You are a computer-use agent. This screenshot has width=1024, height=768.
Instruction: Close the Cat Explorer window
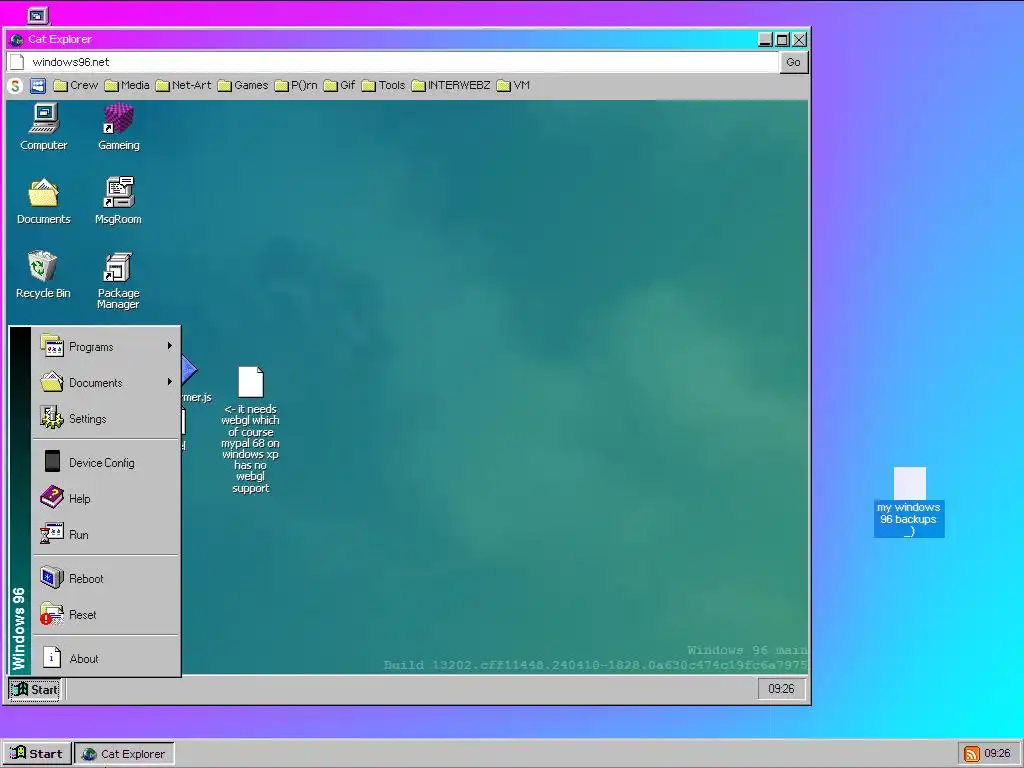pos(799,39)
